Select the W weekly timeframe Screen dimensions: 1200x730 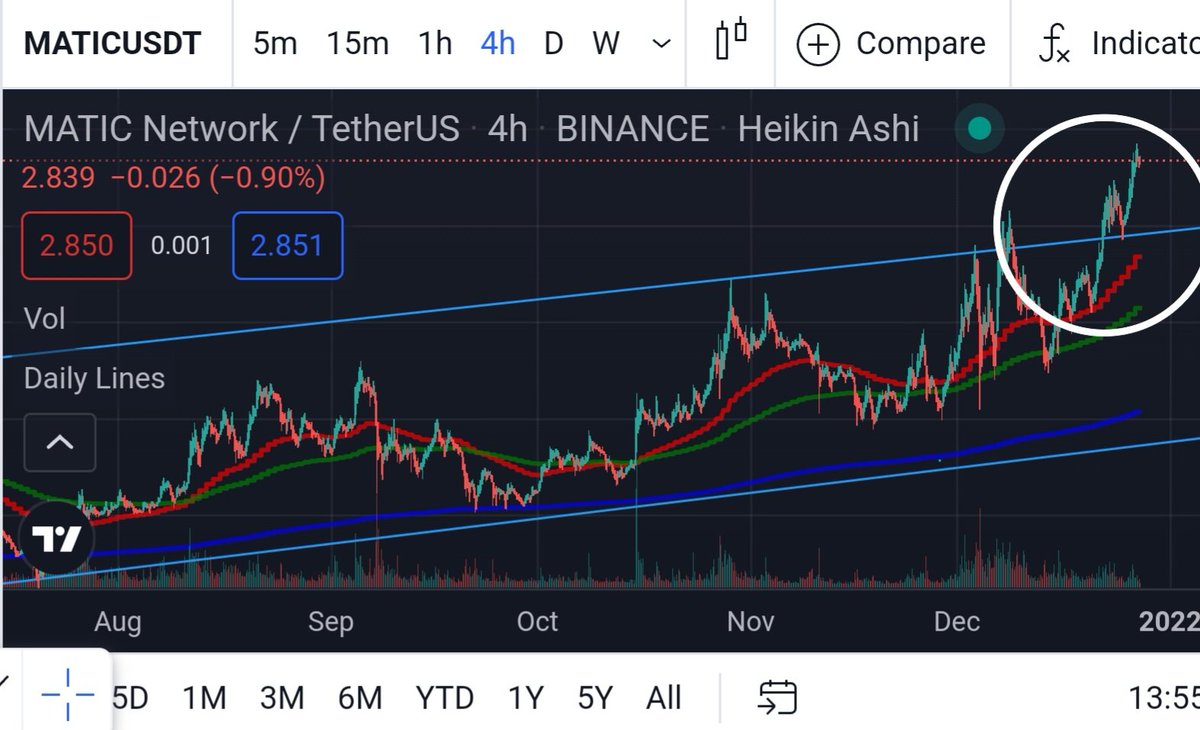tap(605, 44)
